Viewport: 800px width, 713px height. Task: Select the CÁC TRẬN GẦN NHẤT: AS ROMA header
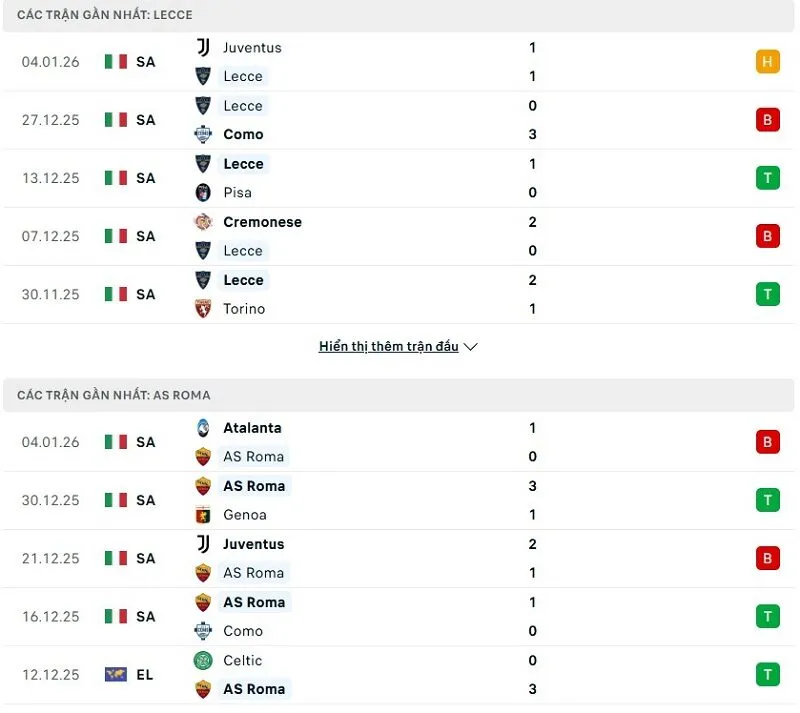pos(112,395)
